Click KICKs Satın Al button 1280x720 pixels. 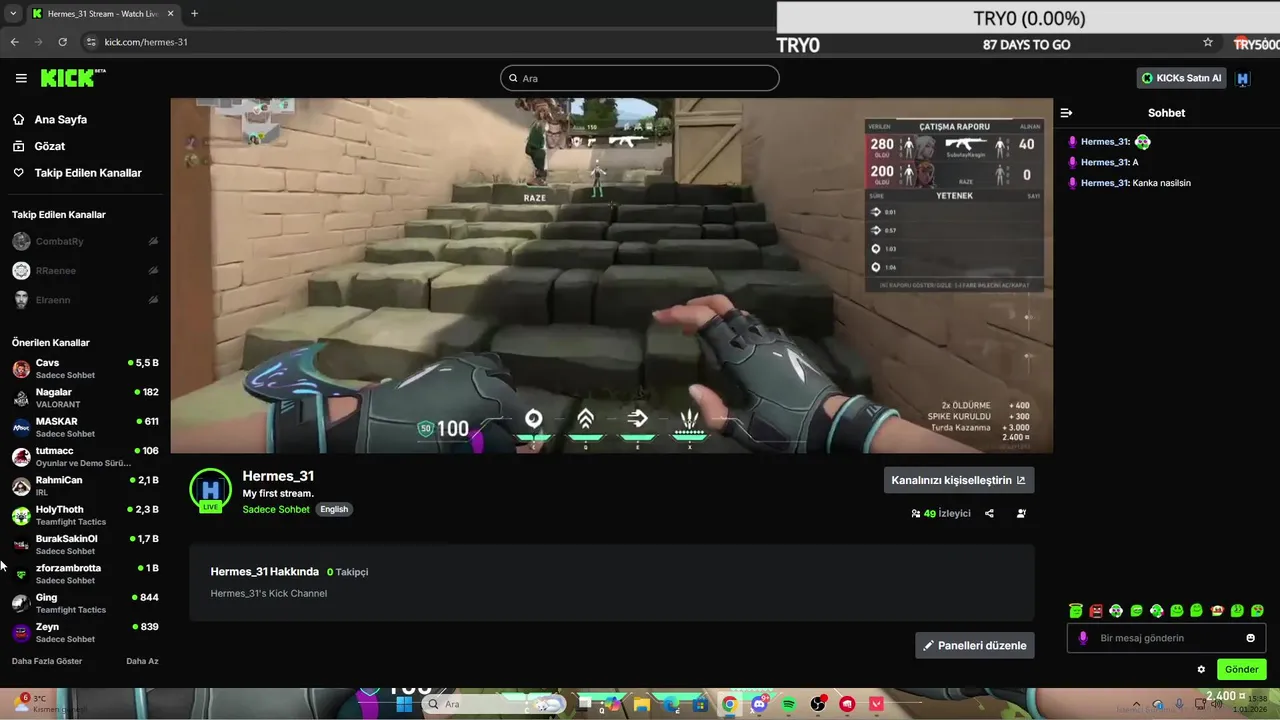pyautogui.click(x=1181, y=78)
